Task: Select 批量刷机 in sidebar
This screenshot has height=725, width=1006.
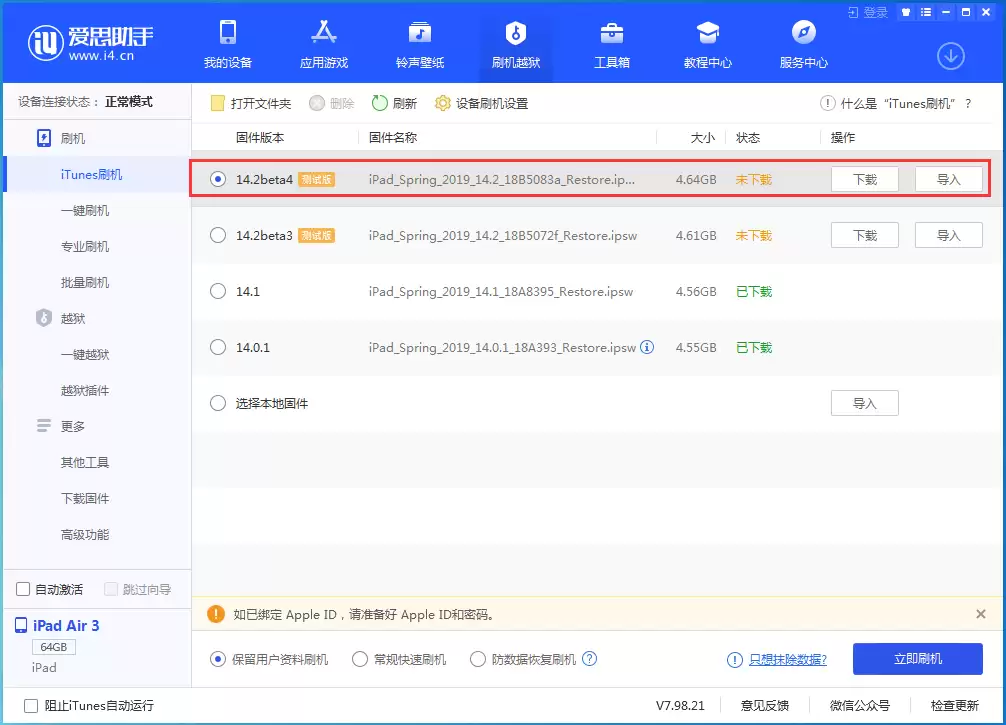Action: coord(85,282)
